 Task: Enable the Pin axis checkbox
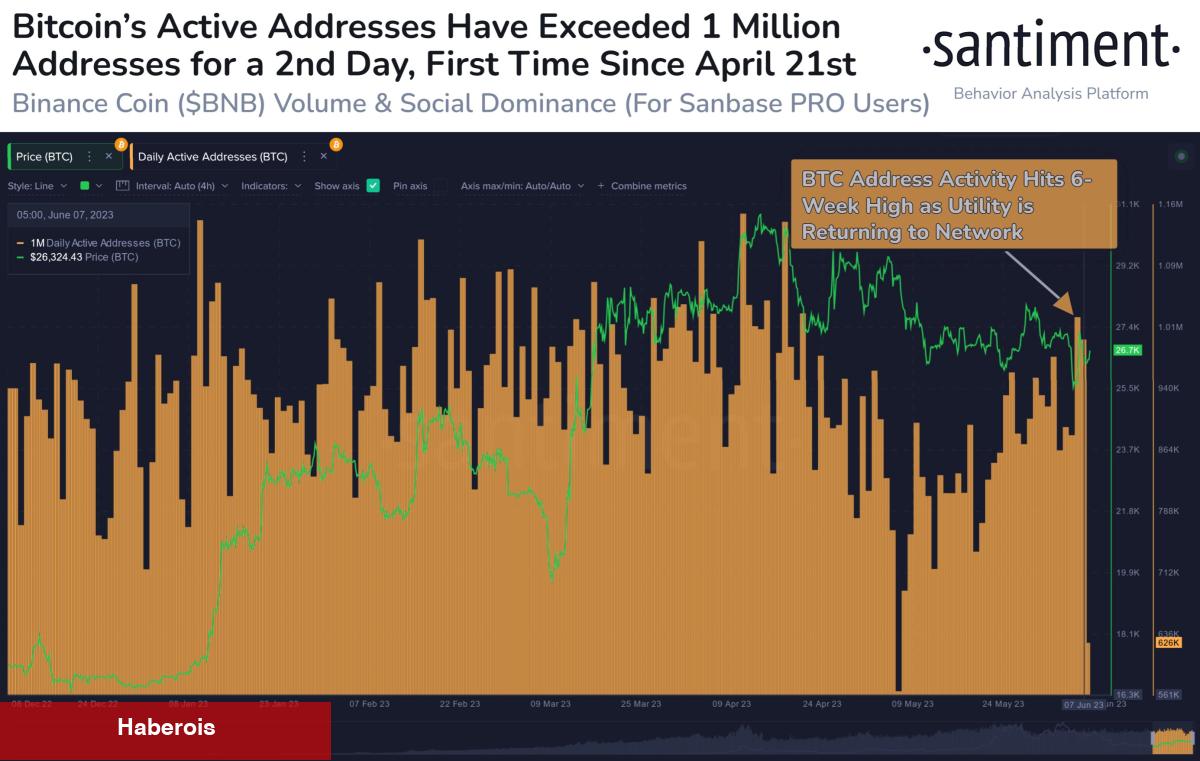(x=440, y=186)
